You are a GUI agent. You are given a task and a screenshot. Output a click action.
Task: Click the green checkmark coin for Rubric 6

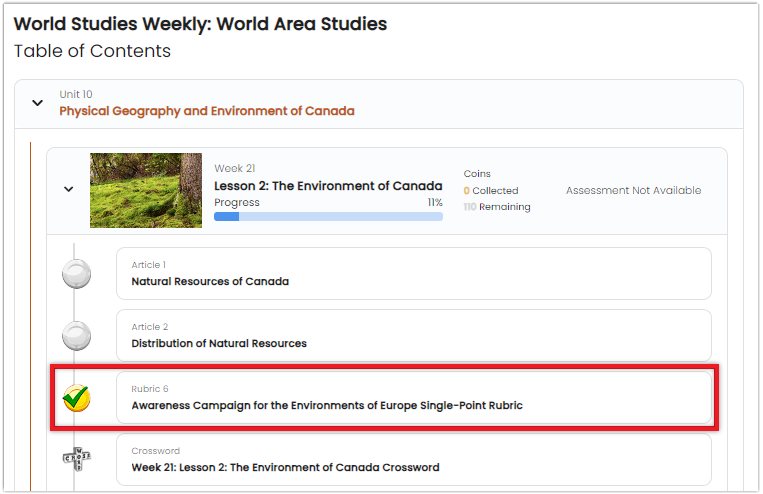76,398
